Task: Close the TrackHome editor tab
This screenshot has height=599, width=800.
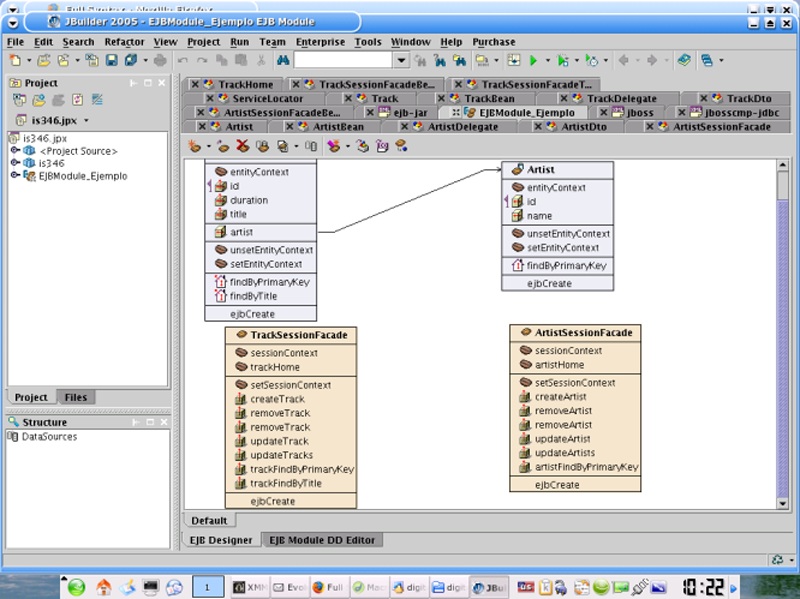Action: (x=194, y=85)
